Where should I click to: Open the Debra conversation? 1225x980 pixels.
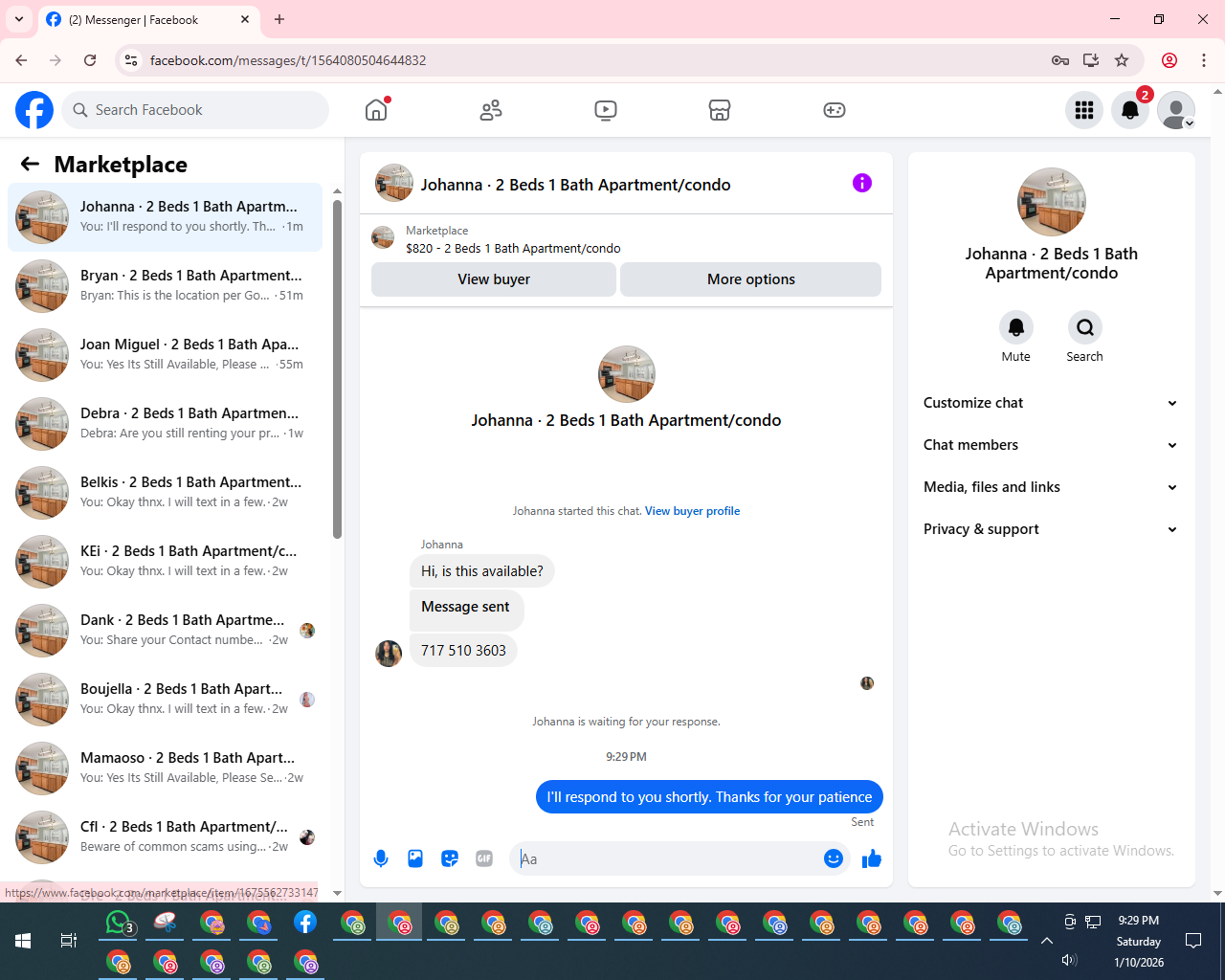pos(165,424)
